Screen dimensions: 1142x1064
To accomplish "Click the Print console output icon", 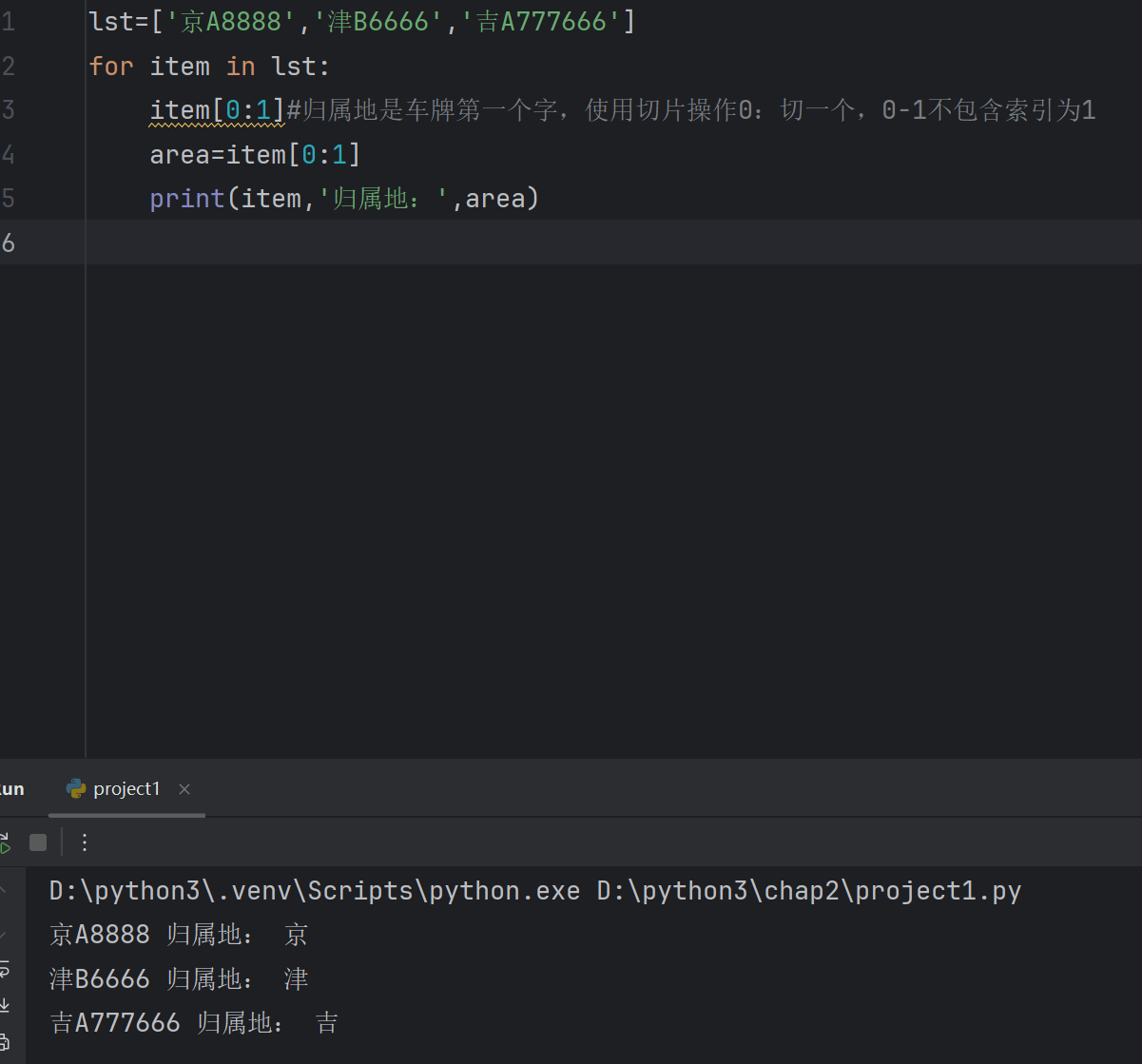I will tap(4, 1042).
